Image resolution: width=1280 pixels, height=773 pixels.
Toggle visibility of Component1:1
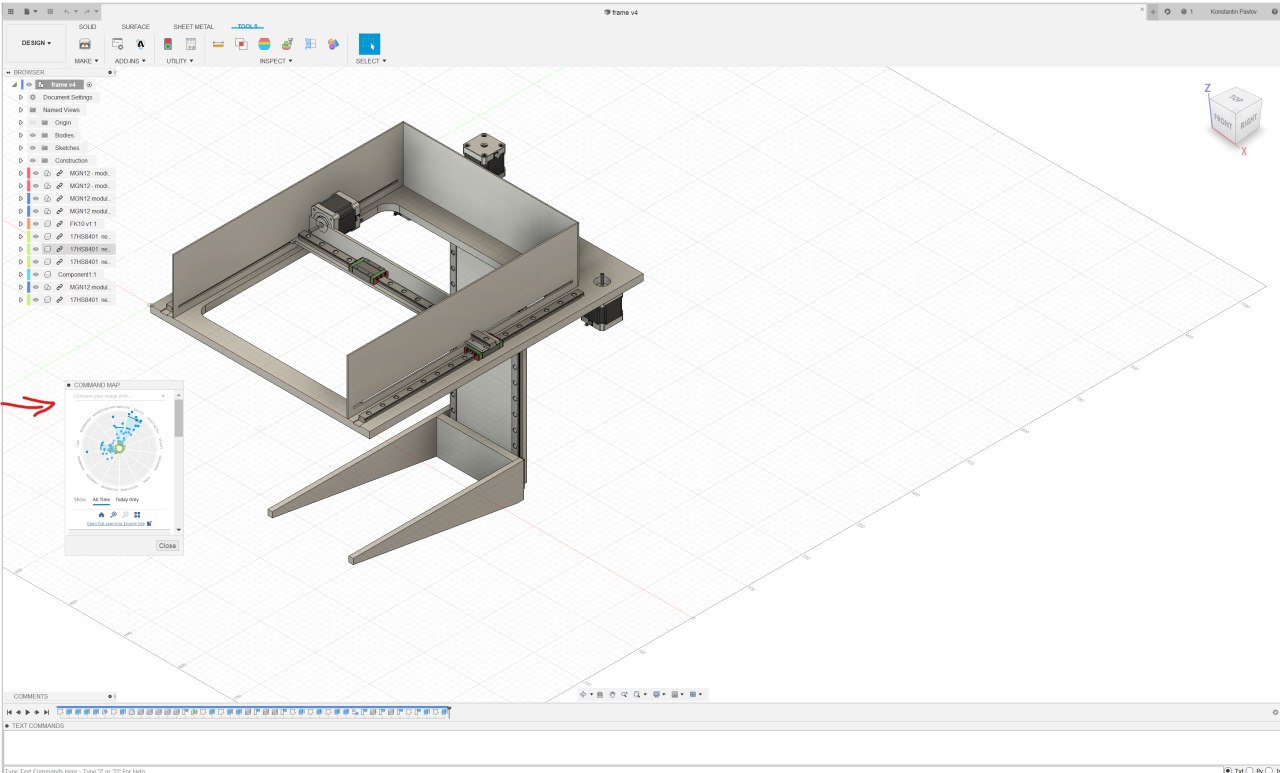pos(35,274)
